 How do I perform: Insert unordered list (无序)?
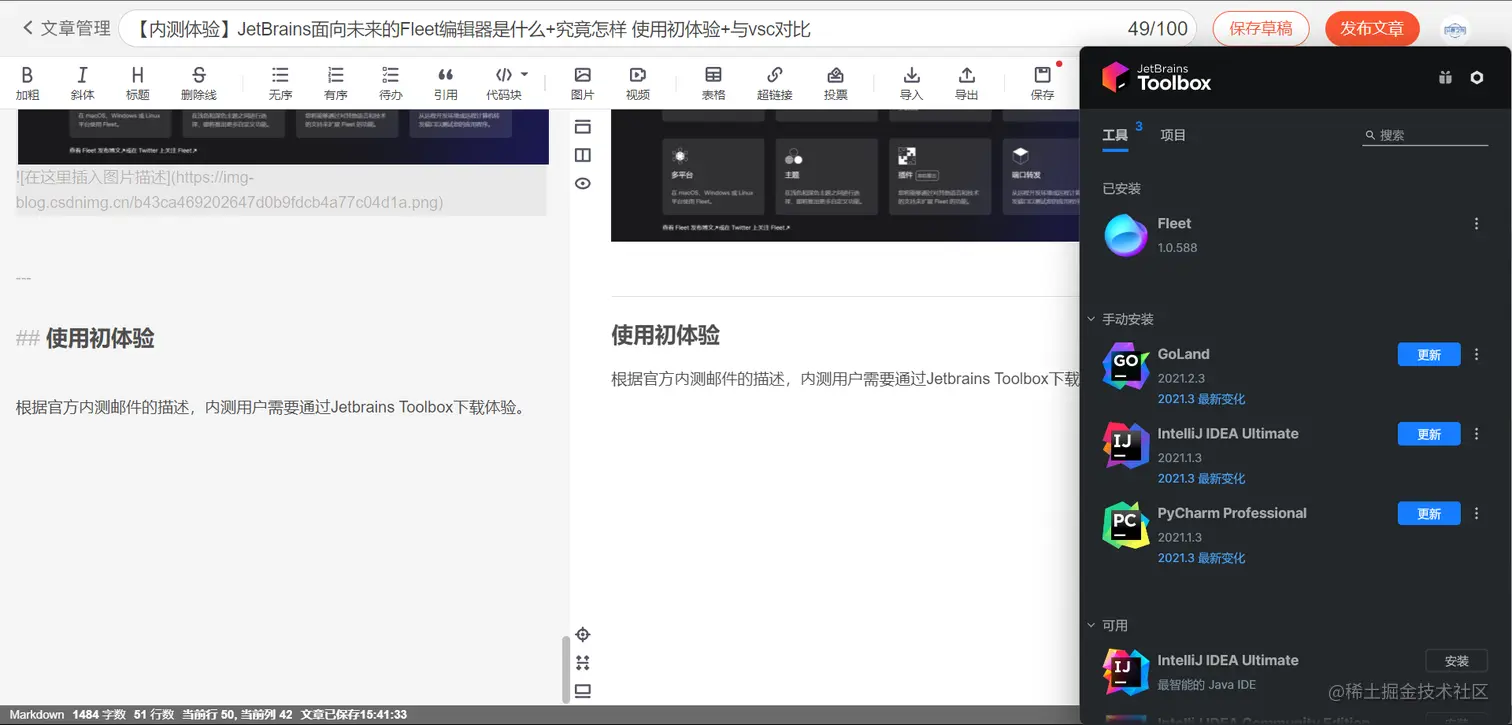[x=280, y=83]
